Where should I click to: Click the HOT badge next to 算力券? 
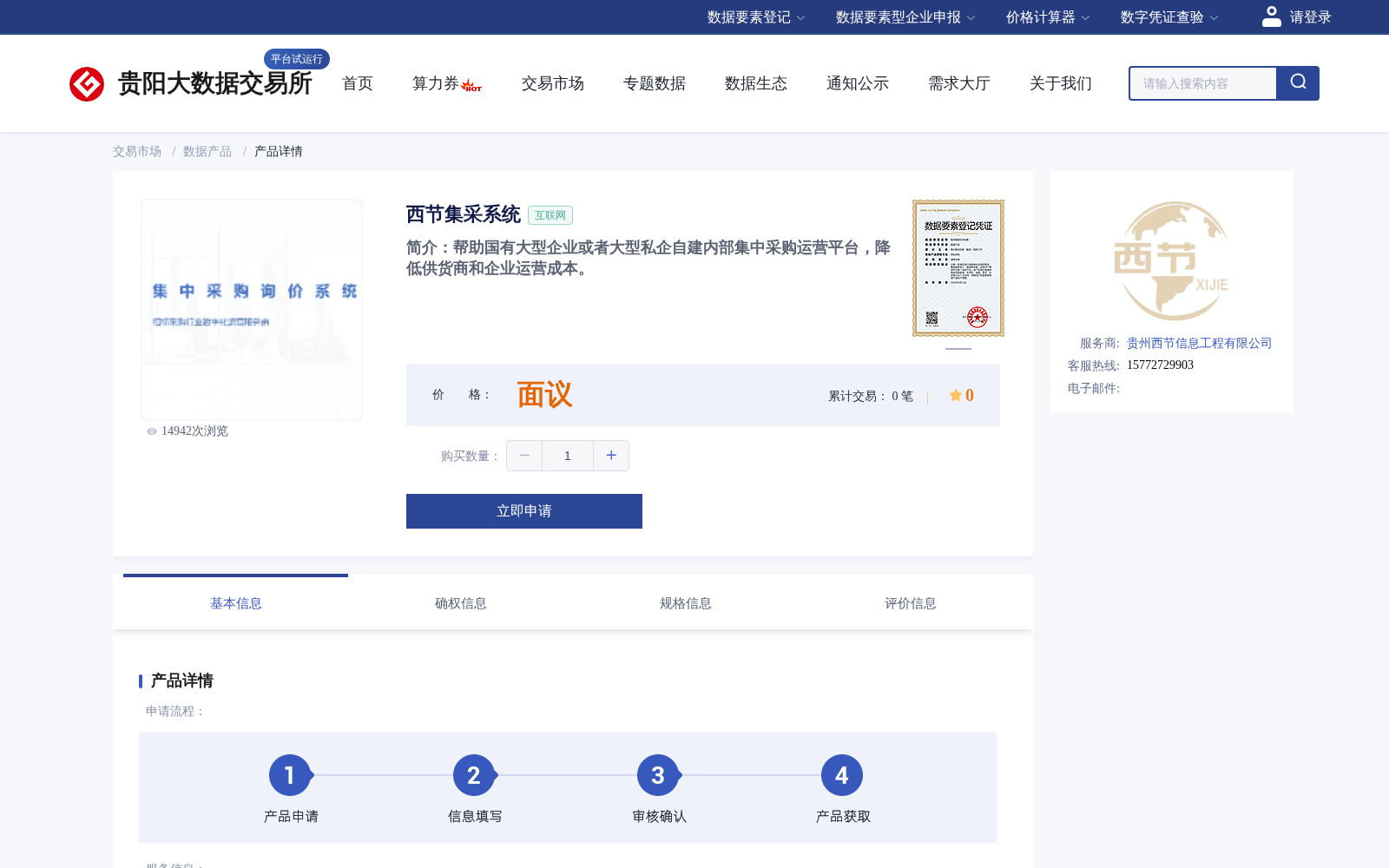coord(471,86)
